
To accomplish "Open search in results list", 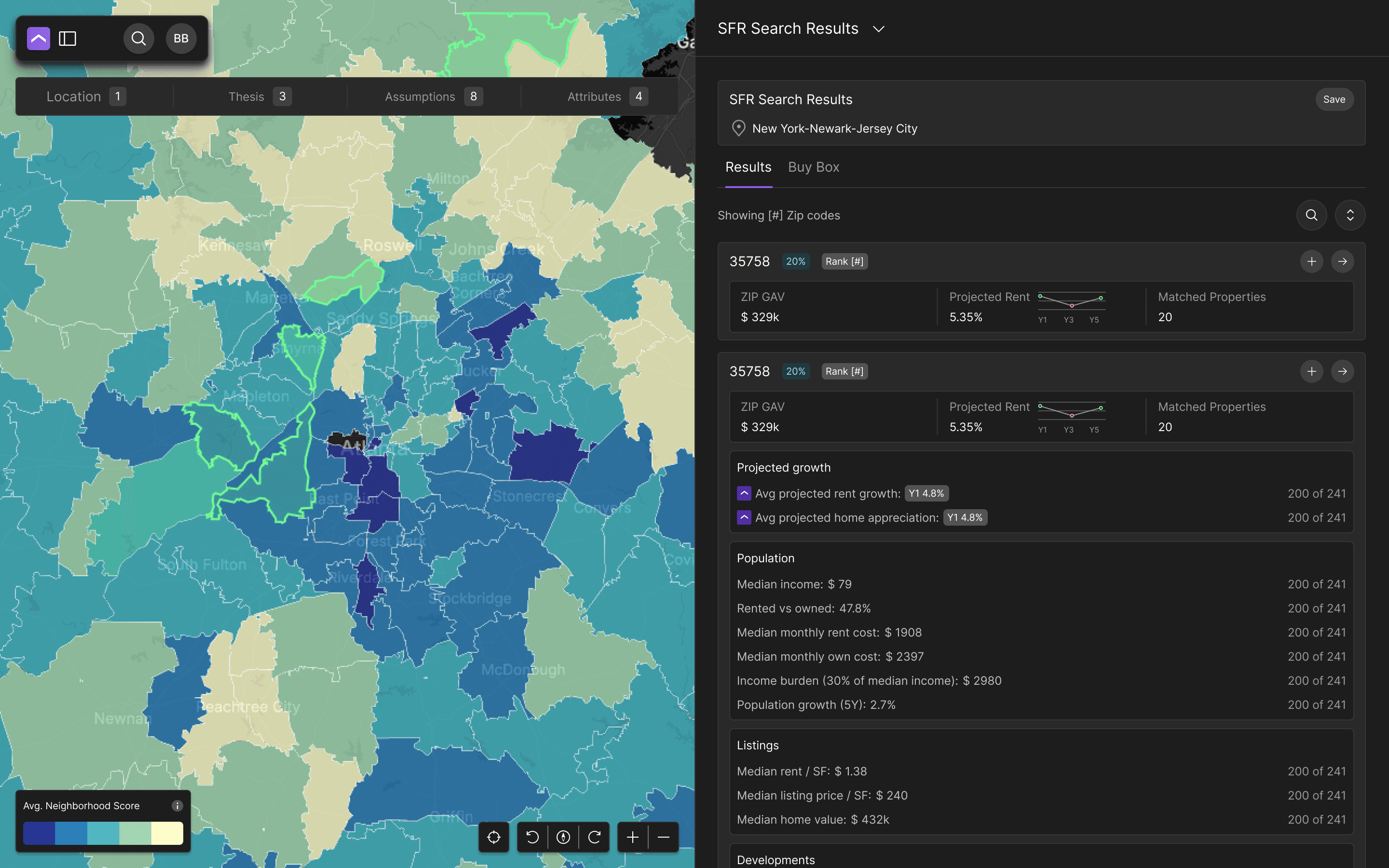I will (x=1311, y=215).
